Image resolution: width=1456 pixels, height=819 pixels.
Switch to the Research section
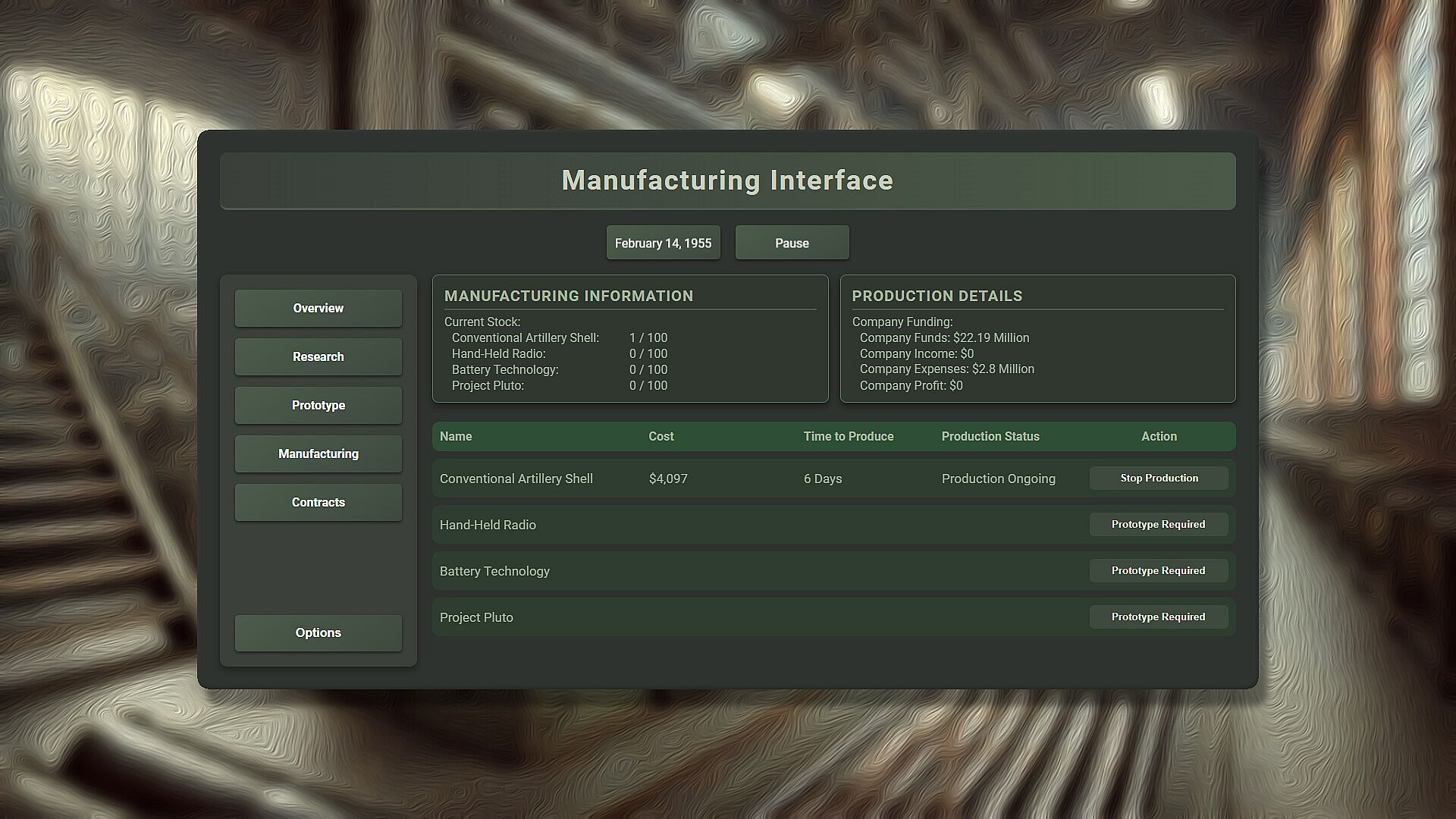click(318, 356)
